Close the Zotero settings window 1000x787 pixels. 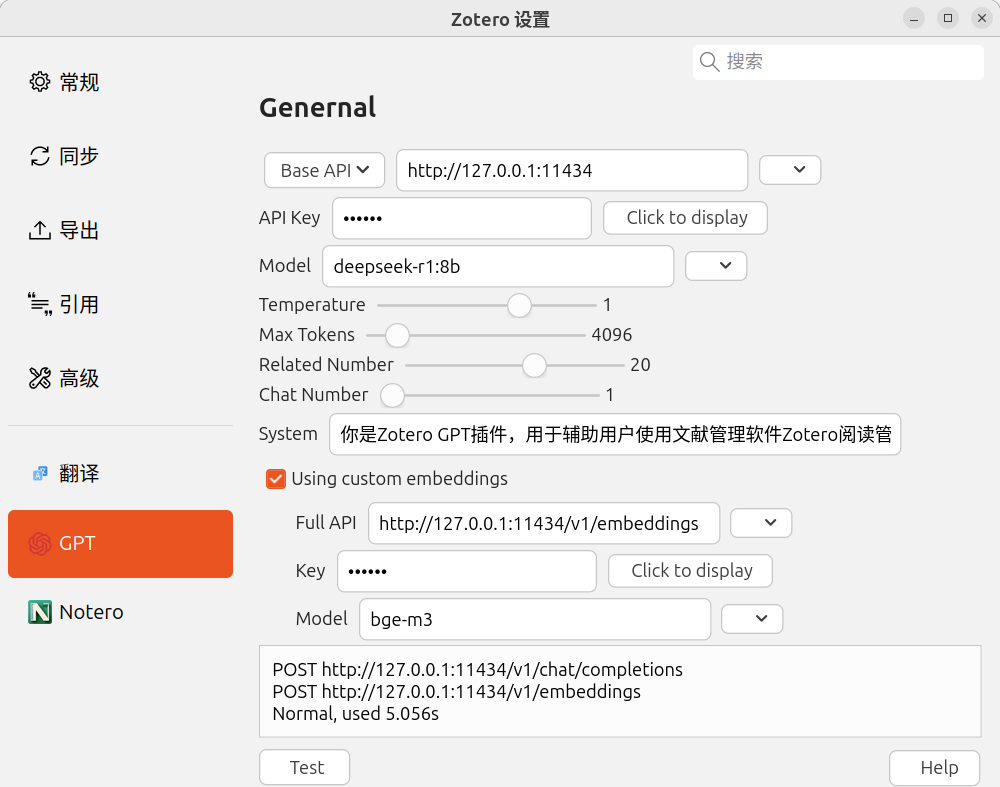coord(982,18)
